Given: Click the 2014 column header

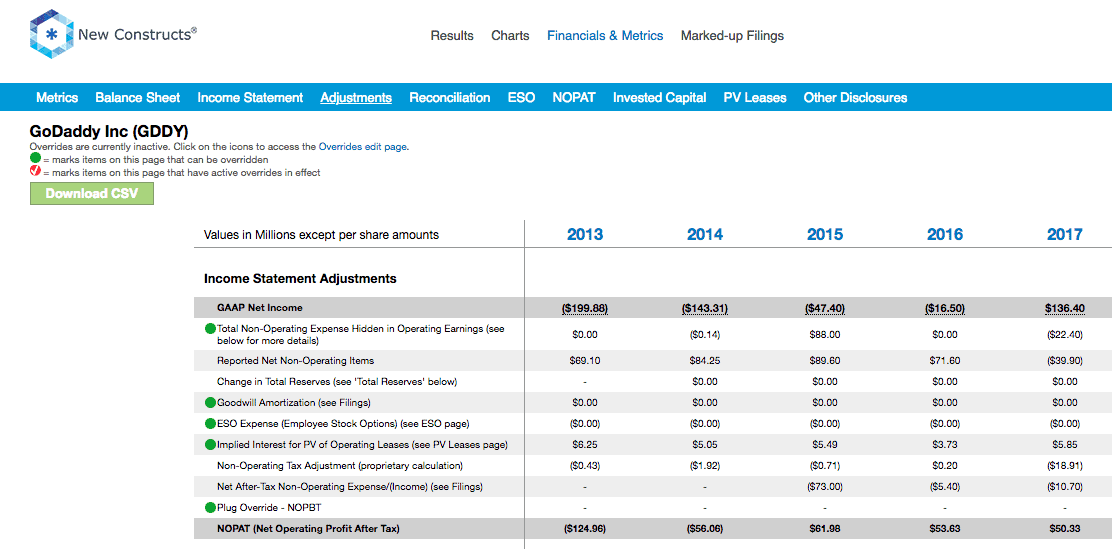Looking at the screenshot, I should point(705,235).
